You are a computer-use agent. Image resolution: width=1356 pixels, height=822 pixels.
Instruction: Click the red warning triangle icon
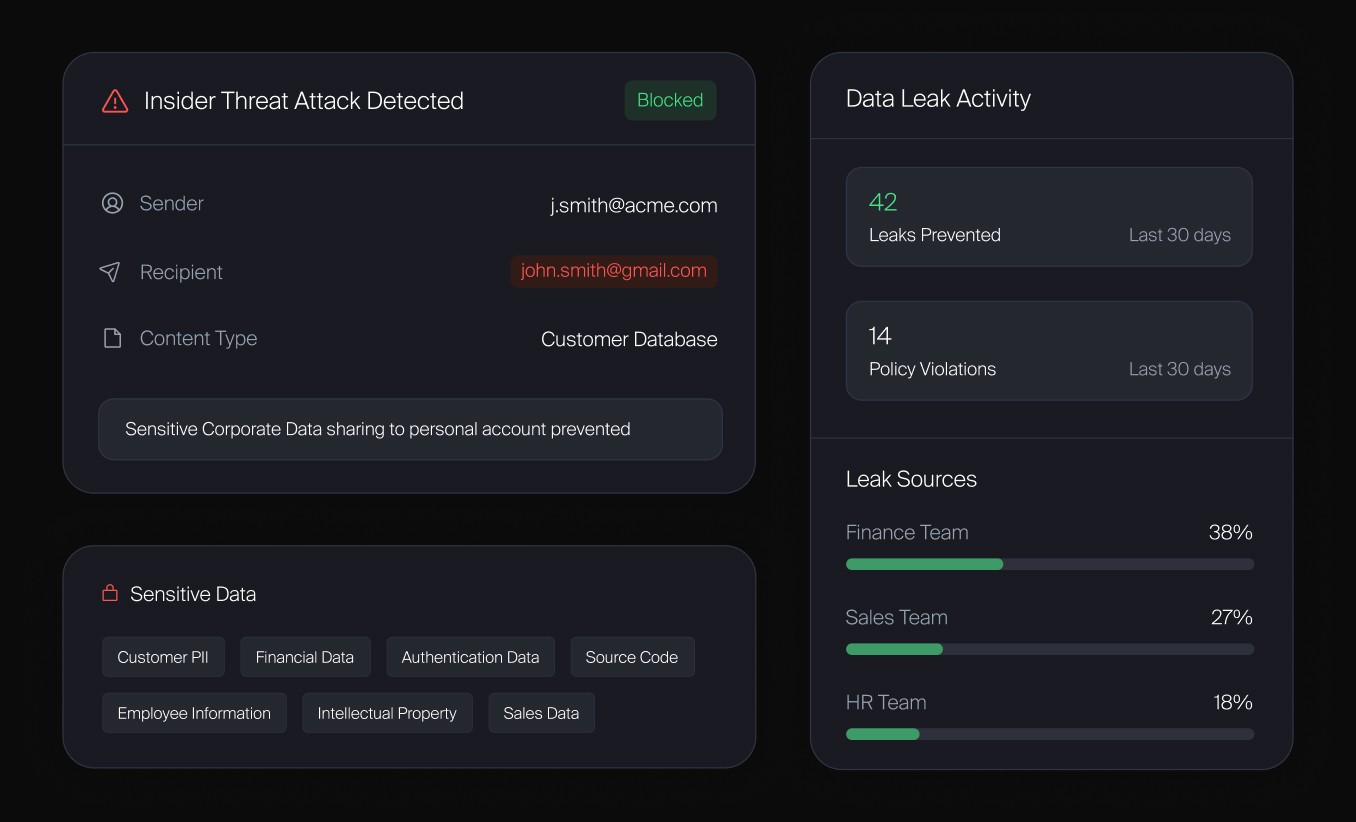[x=115, y=101]
